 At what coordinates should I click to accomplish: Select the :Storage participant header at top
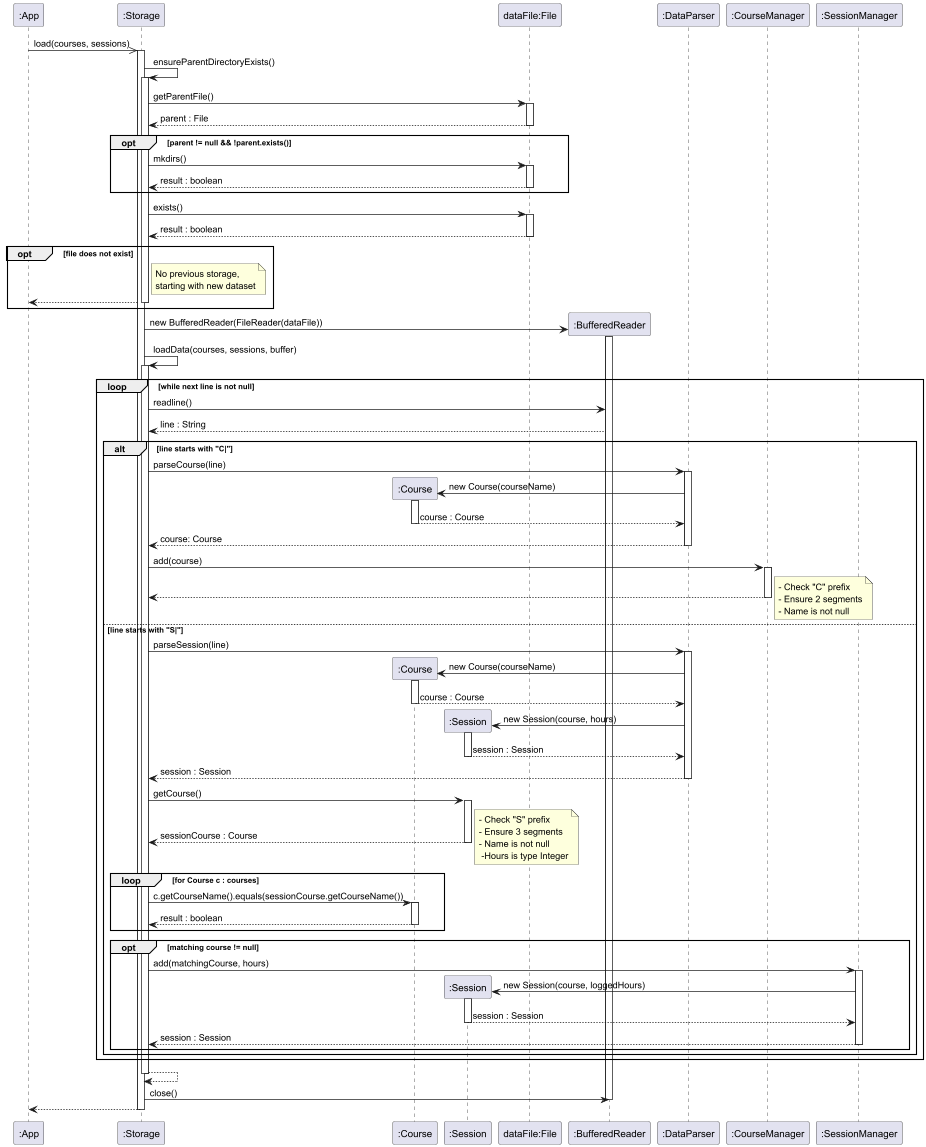point(140,16)
